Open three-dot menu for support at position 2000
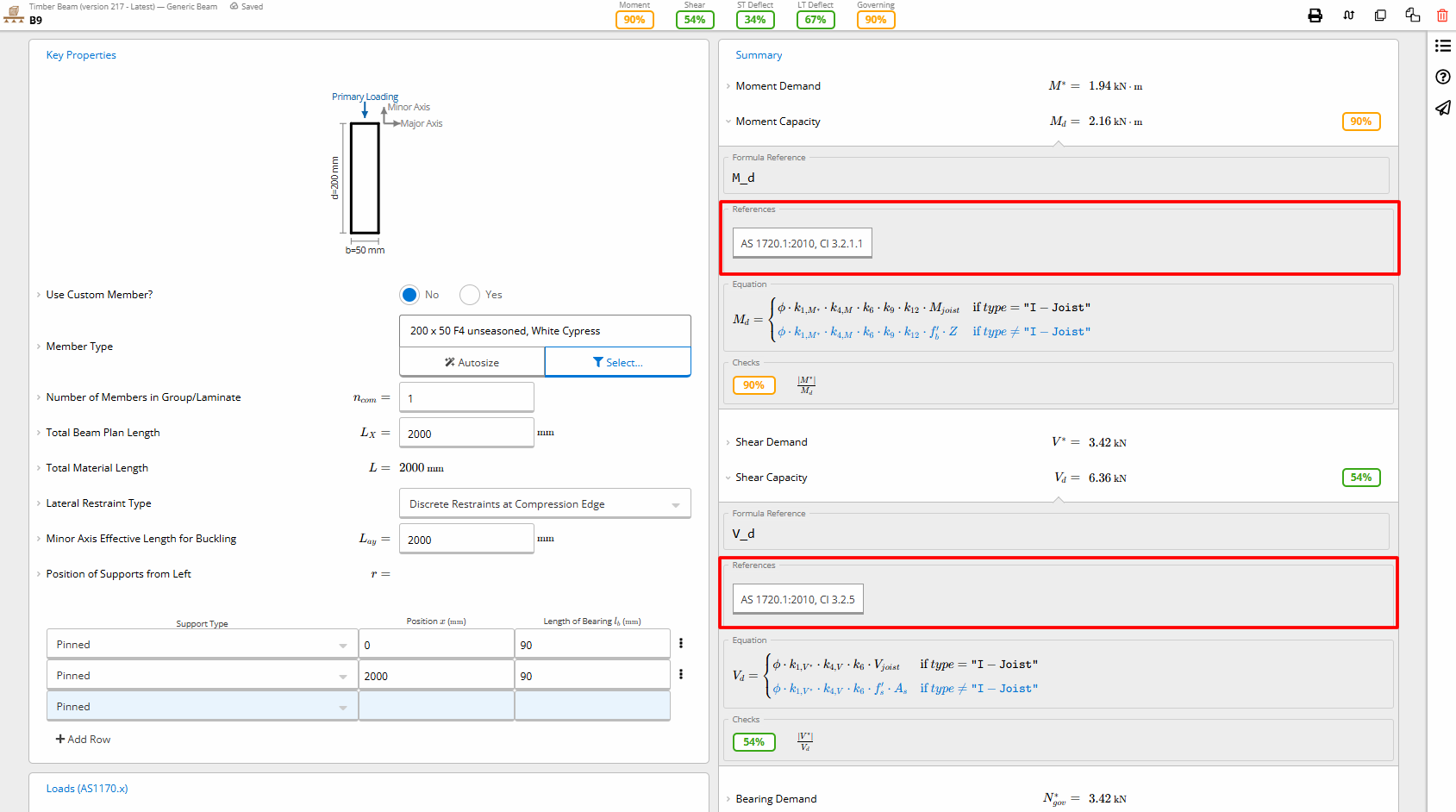Image resolution: width=1456 pixels, height=812 pixels. (681, 674)
